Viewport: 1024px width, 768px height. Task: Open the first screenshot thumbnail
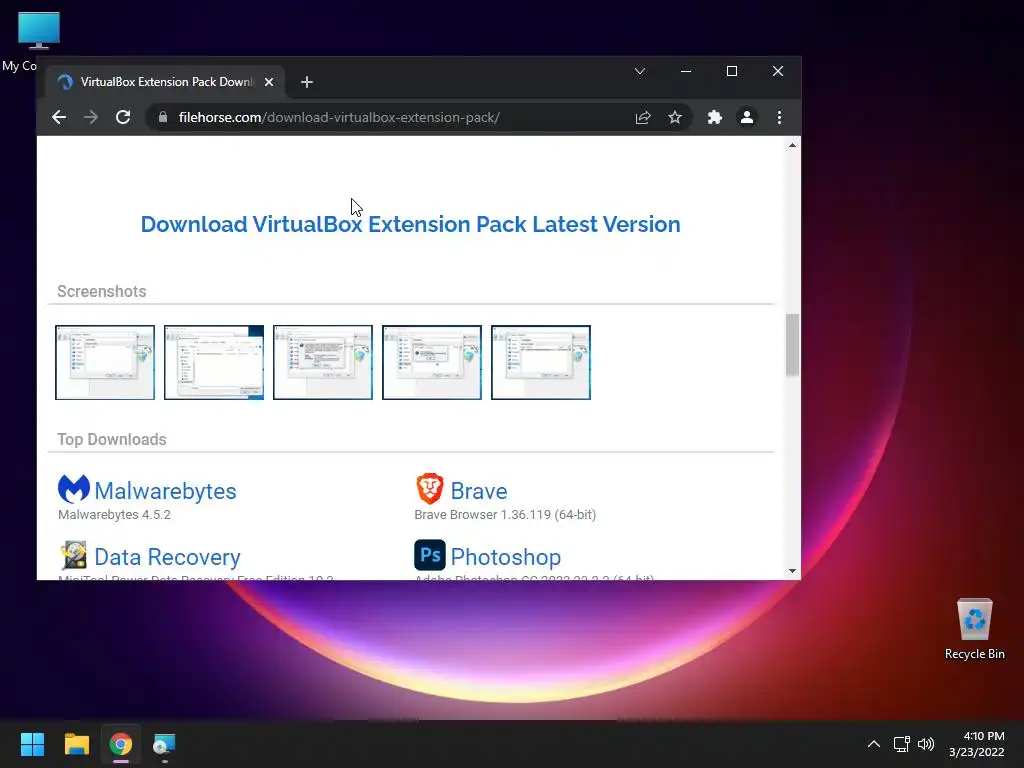click(105, 362)
